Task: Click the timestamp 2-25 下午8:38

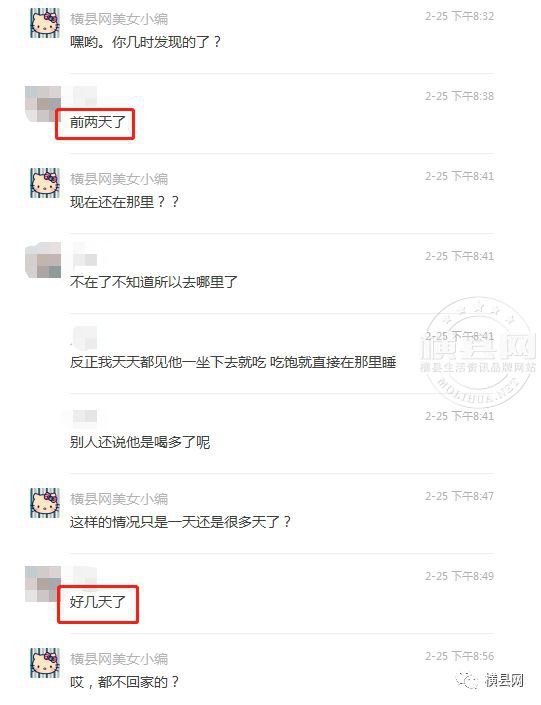Action: pos(460,96)
